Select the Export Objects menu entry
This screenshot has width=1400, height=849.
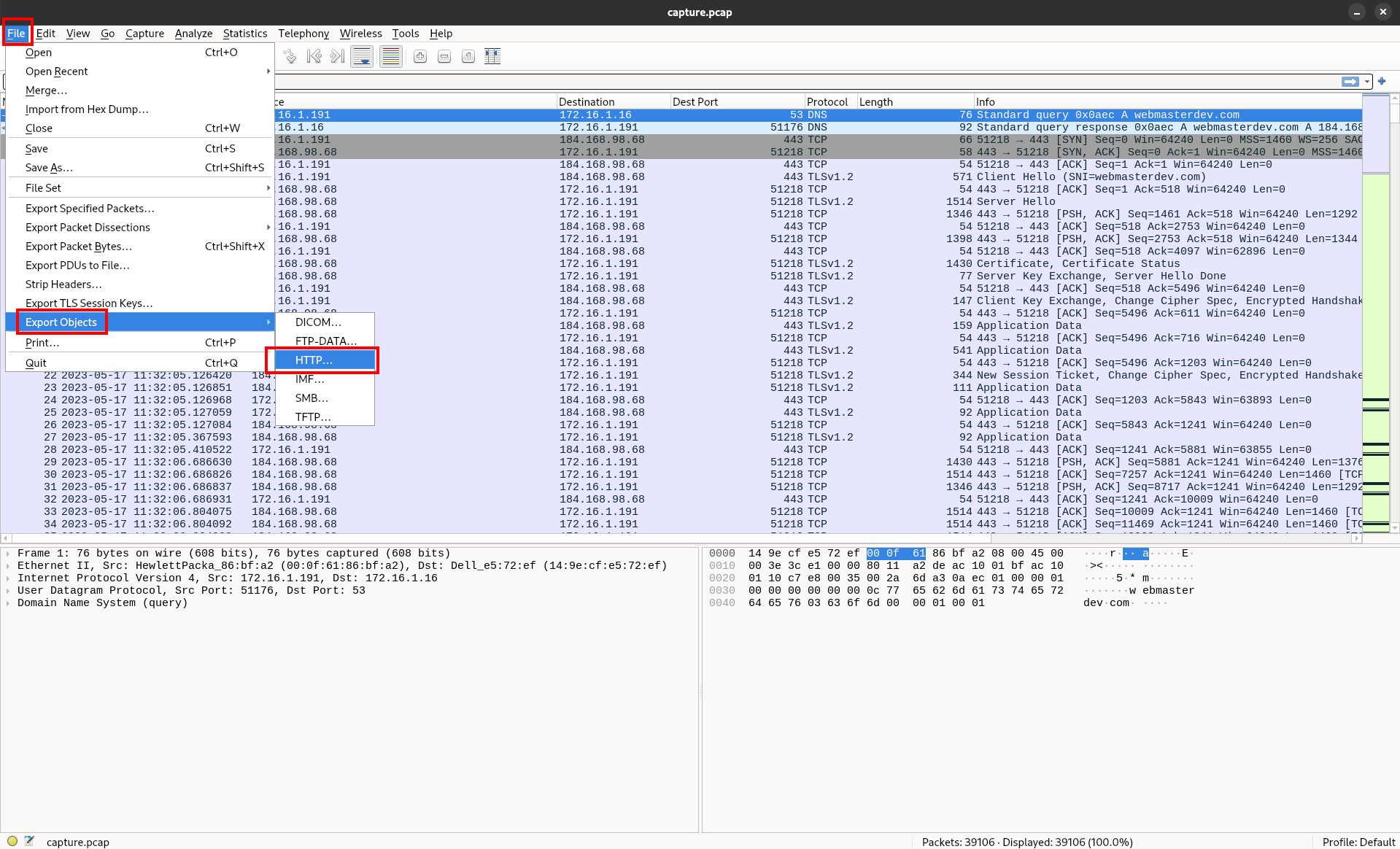(140, 322)
